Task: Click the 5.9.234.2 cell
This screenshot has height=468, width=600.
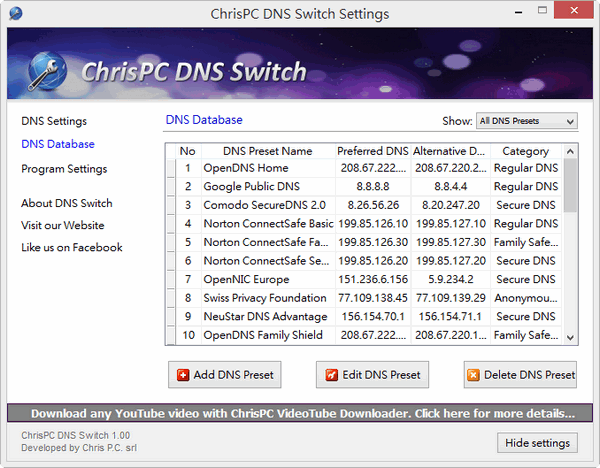Action: pos(450,279)
